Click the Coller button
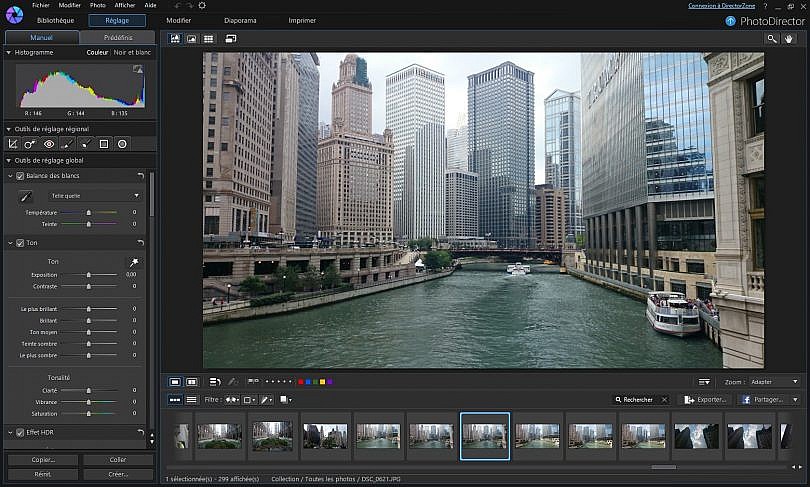This screenshot has height=487, width=810. (118, 460)
